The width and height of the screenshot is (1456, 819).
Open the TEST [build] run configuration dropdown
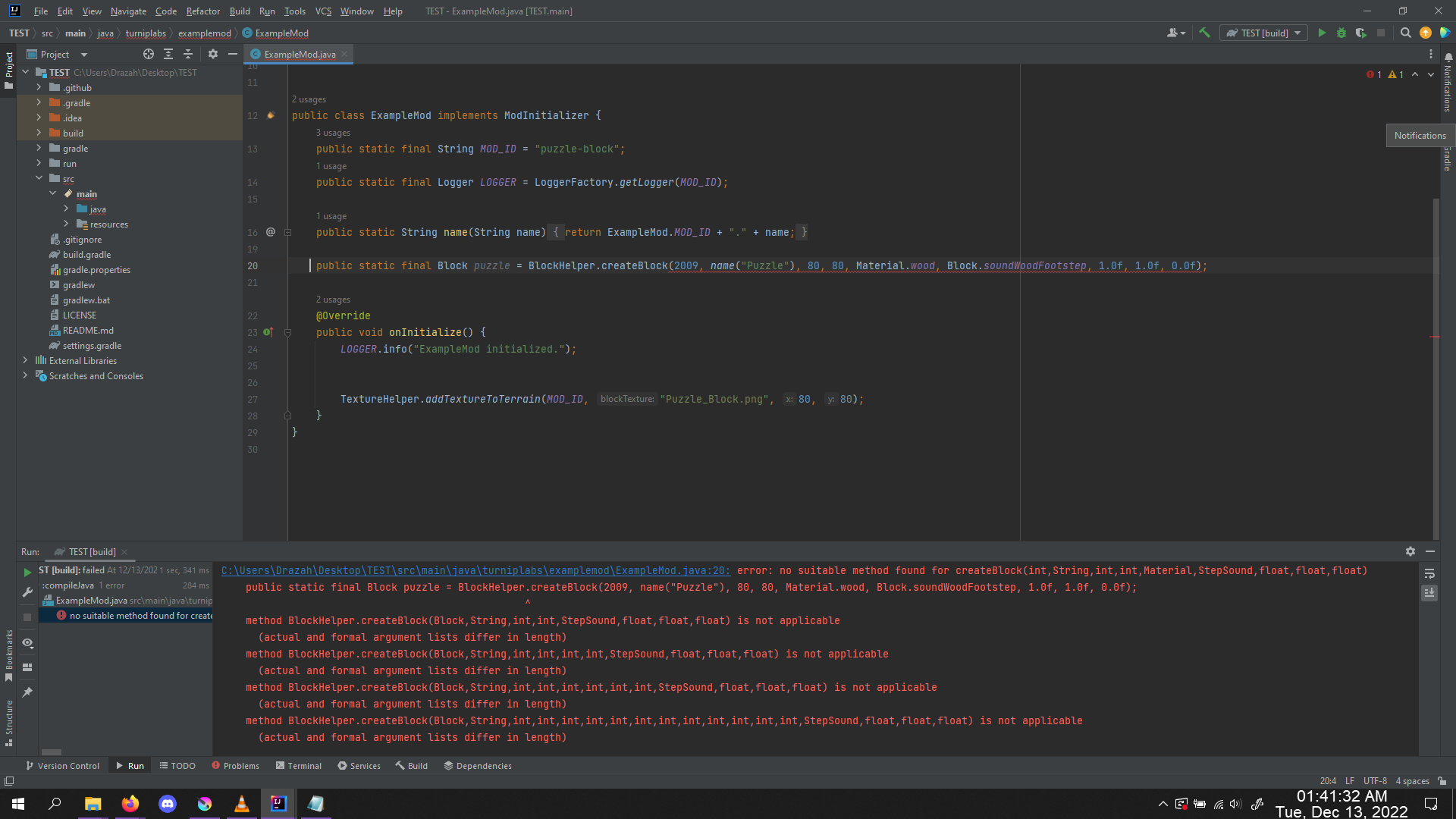click(x=1298, y=33)
